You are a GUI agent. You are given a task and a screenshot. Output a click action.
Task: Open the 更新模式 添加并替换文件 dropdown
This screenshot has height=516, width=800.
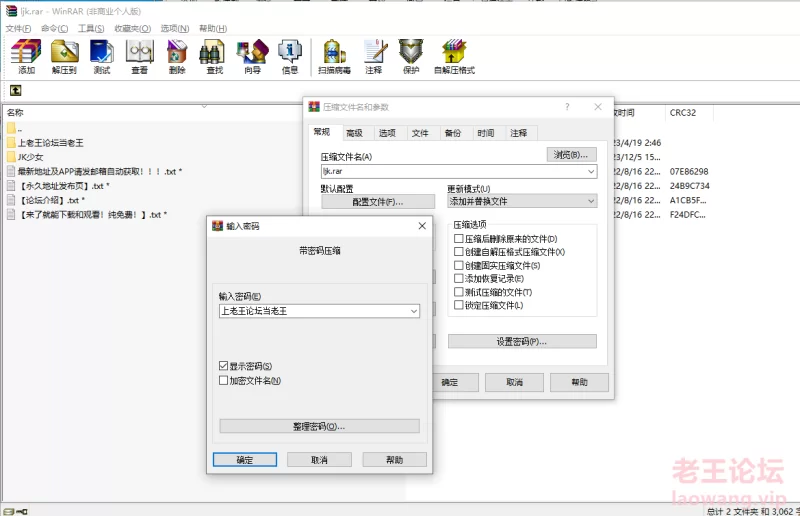(x=522, y=201)
